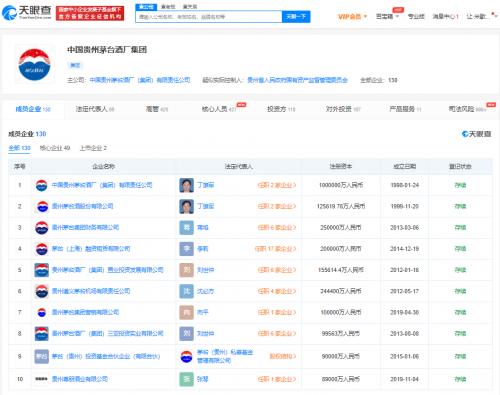Viewport: 500px width, 395px height.
Task: Switch to the 高管 tab
Action: tap(157, 109)
